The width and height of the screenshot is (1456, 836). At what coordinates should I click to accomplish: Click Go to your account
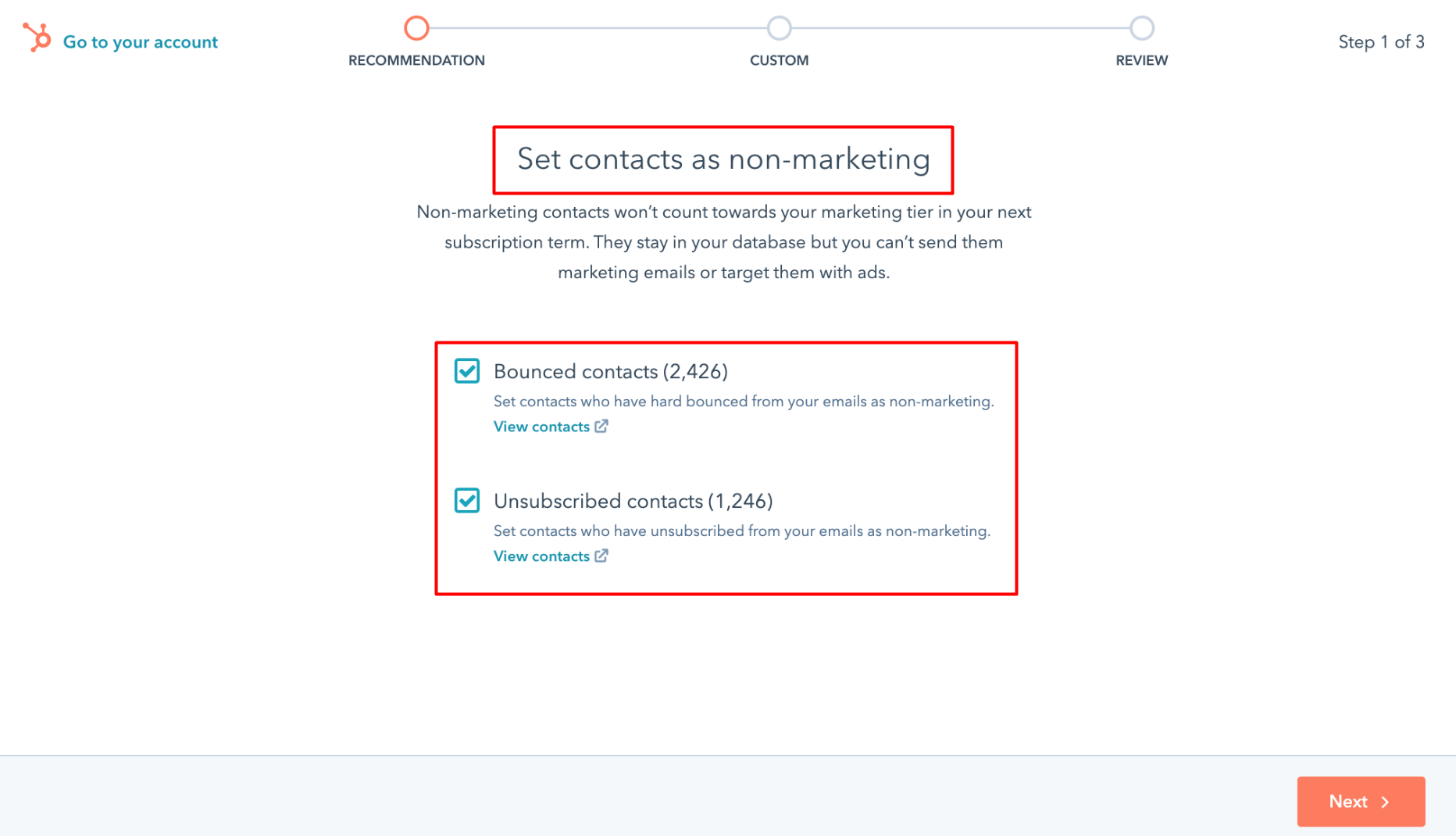coord(140,41)
